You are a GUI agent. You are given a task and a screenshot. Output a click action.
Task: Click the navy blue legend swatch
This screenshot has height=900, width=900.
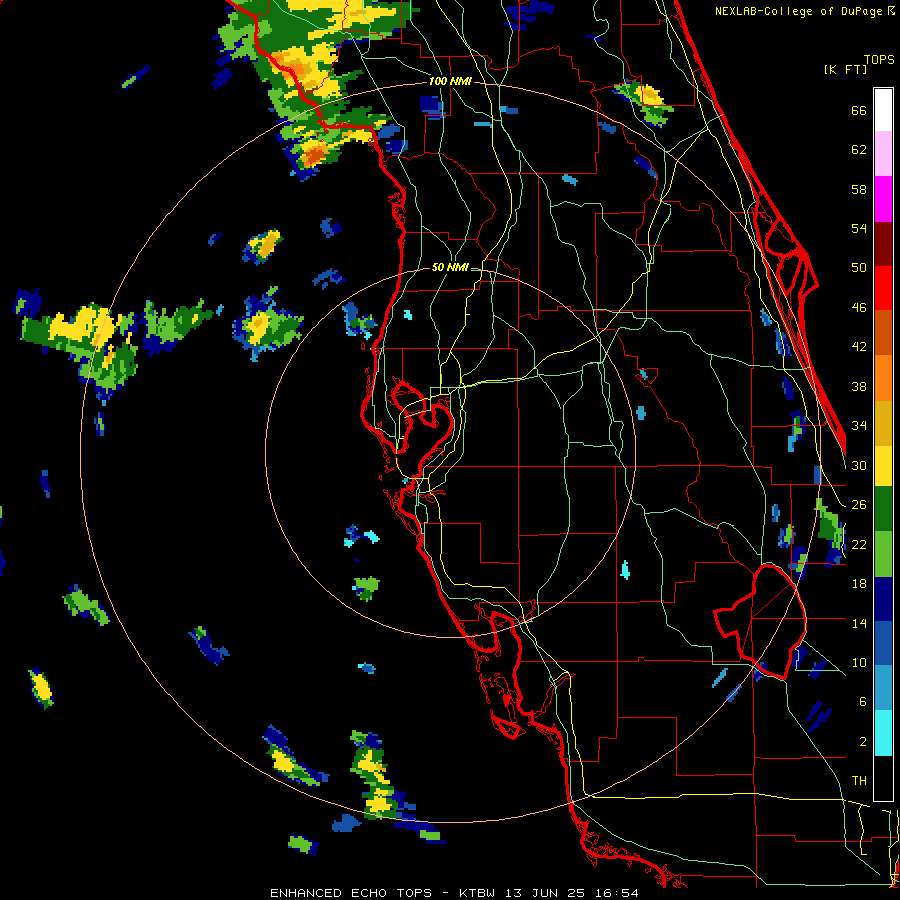click(883, 599)
